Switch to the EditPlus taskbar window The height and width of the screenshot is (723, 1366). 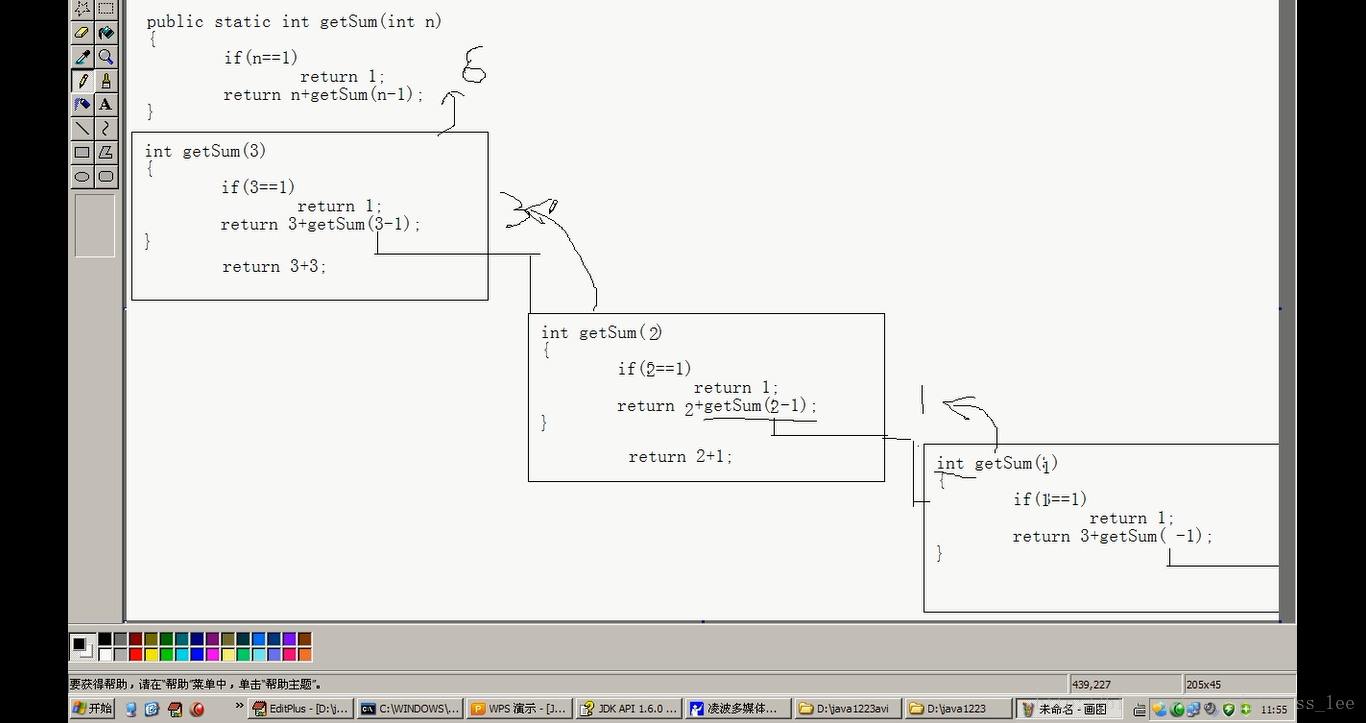click(x=300, y=709)
